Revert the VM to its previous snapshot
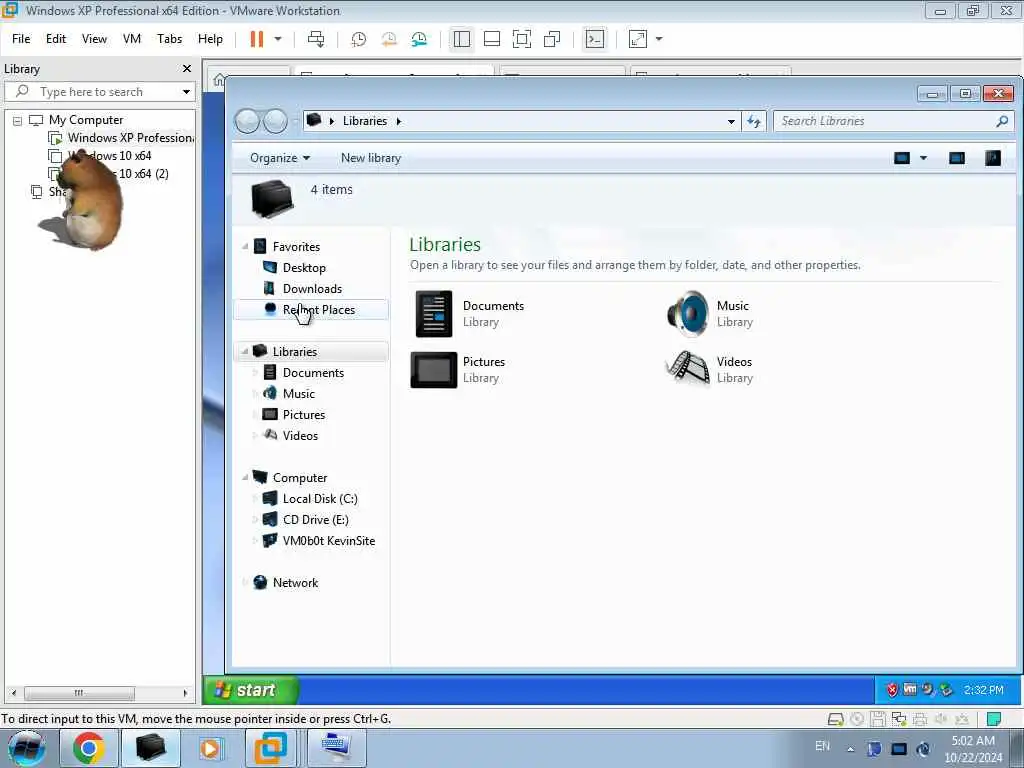Image resolution: width=1024 pixels, height=768 pixels. click(389, 39)
